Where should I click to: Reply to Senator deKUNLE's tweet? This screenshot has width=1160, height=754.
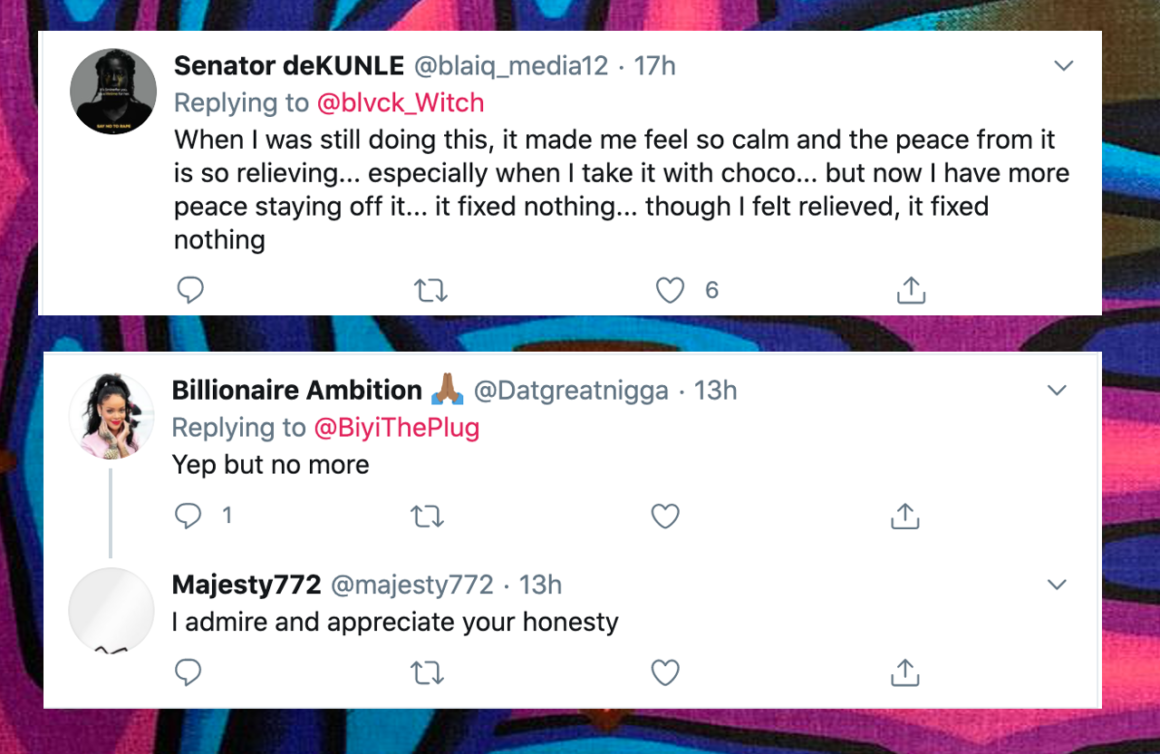pos(190,290)
